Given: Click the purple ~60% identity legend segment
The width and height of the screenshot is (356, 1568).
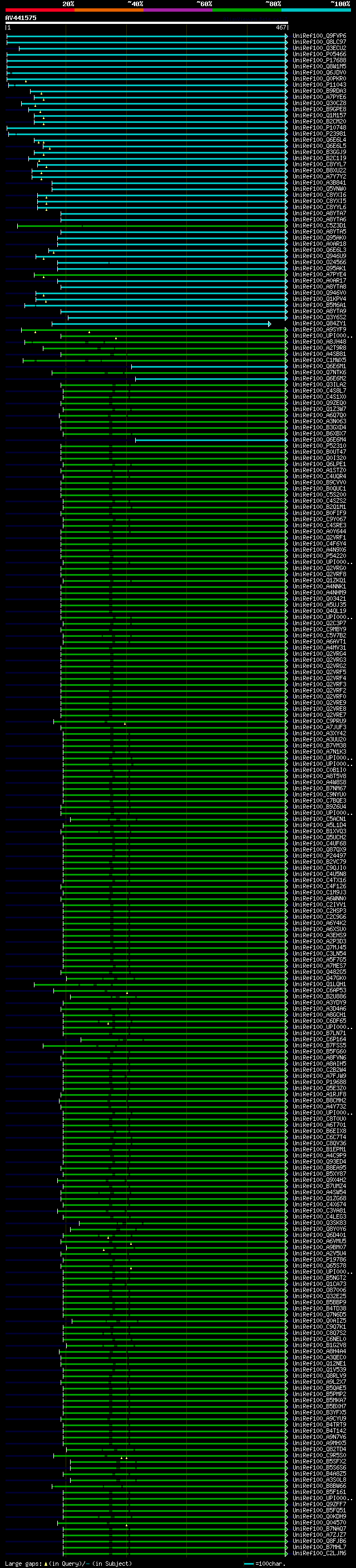Looking at the screenshot, I should click(x=177, y=10).
